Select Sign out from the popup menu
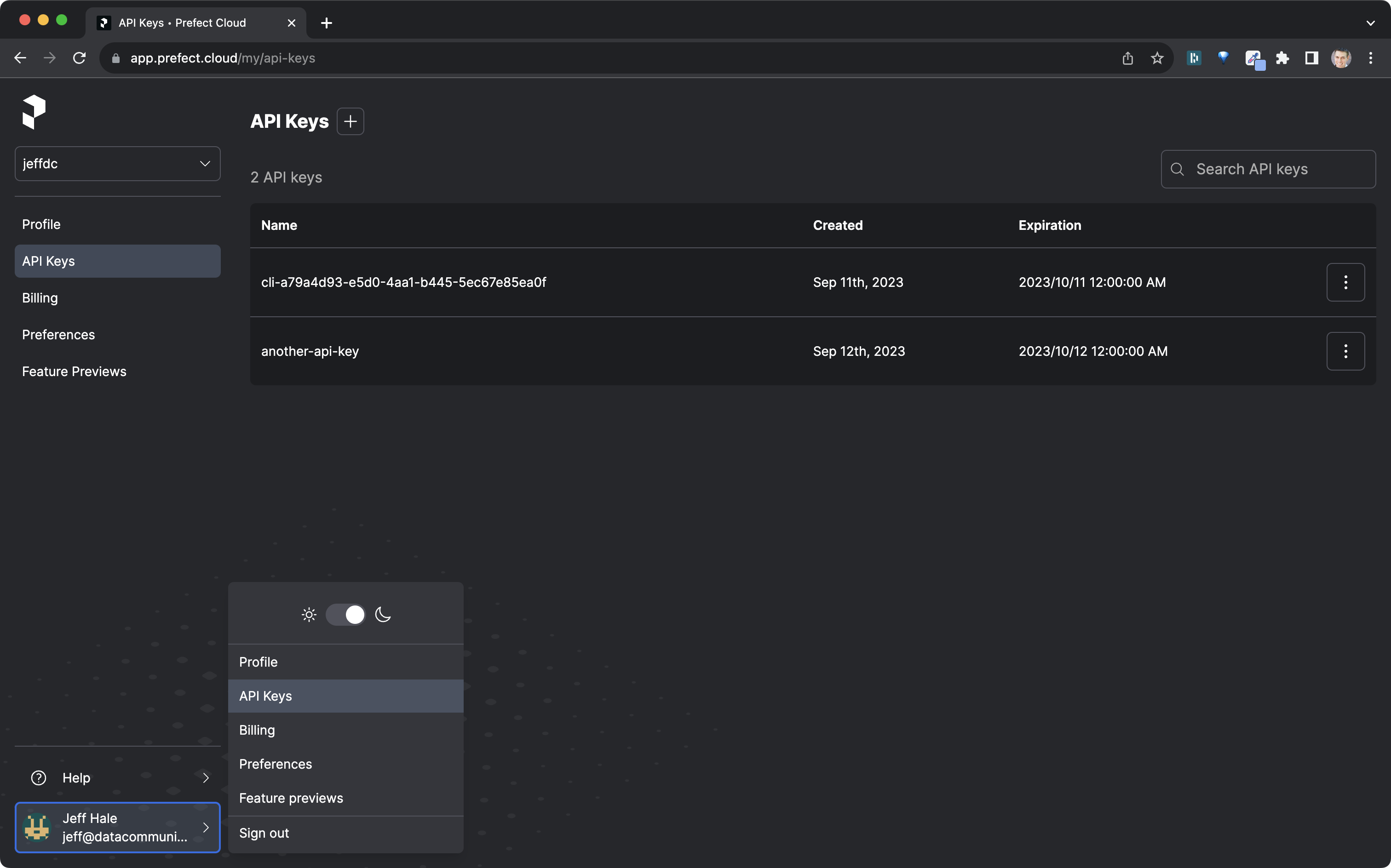Image resolution: width=1391 pixels, height=868 pixels. 263,832
